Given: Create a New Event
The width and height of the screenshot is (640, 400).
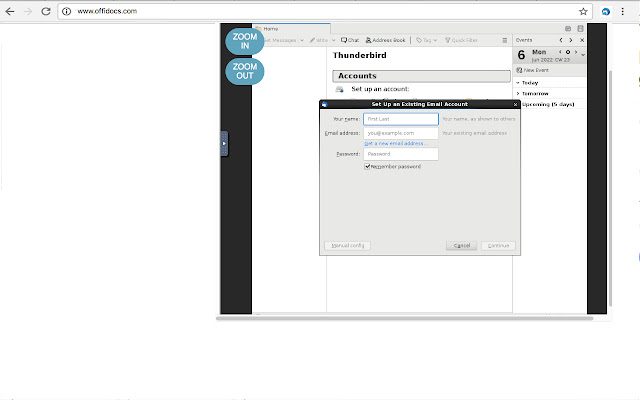Looking at the screenshot, I should 533,70.
